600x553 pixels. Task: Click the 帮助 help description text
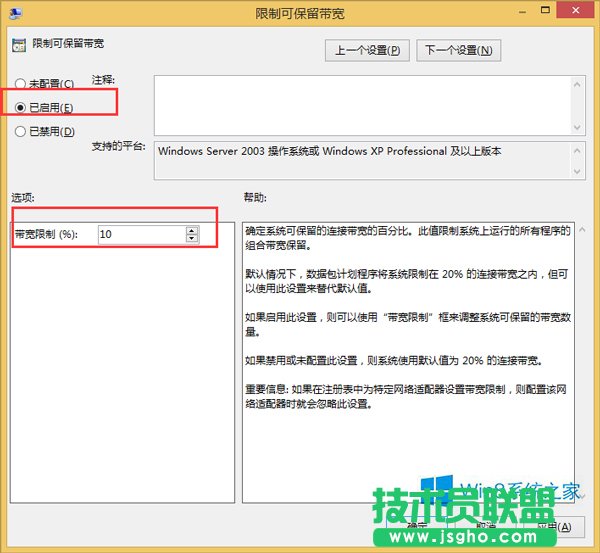coord(408,317)
